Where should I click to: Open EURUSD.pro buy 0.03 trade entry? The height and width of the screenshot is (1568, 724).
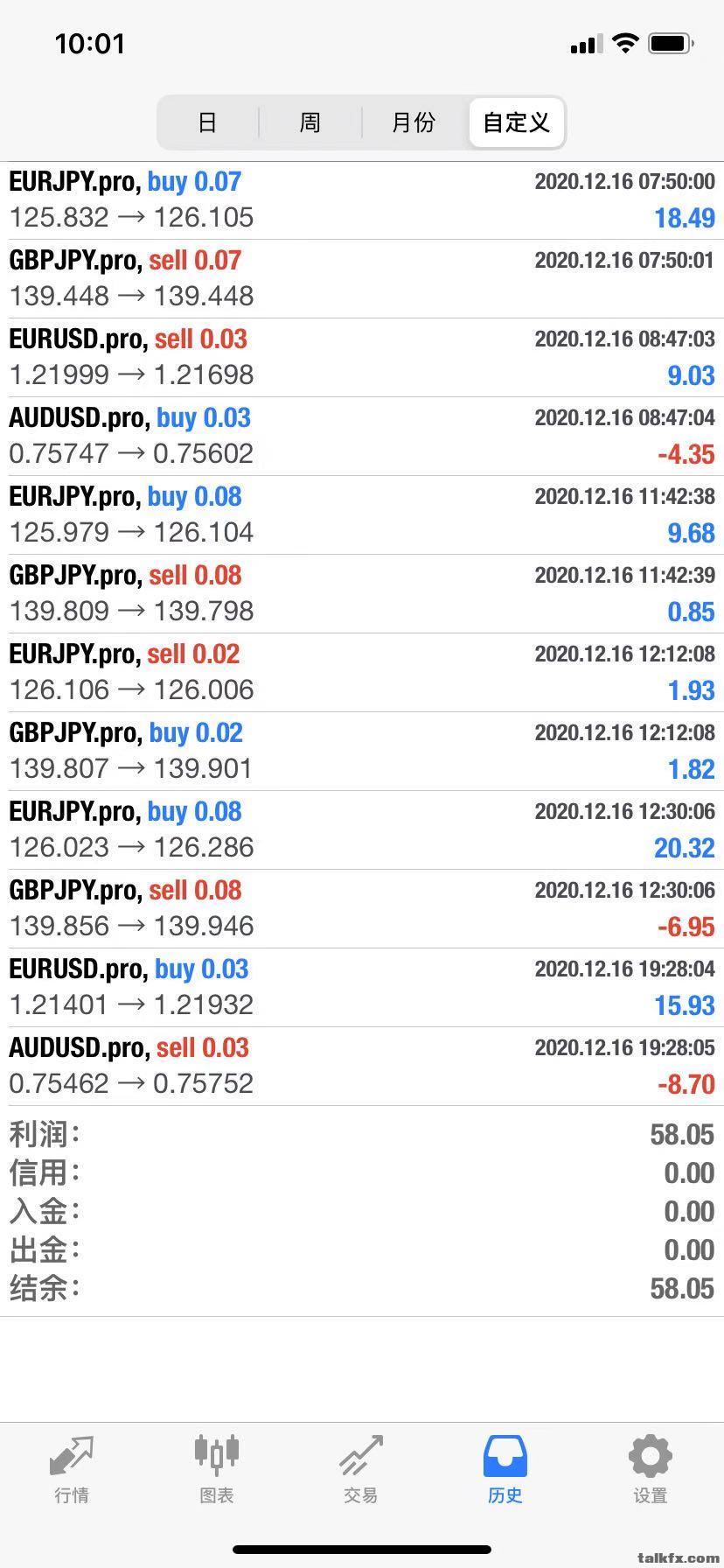coord(362,988)
